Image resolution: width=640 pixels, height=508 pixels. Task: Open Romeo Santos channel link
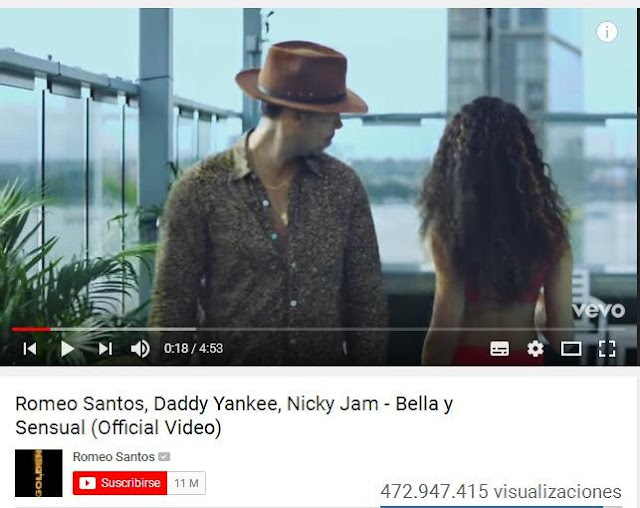coord(113,457)
